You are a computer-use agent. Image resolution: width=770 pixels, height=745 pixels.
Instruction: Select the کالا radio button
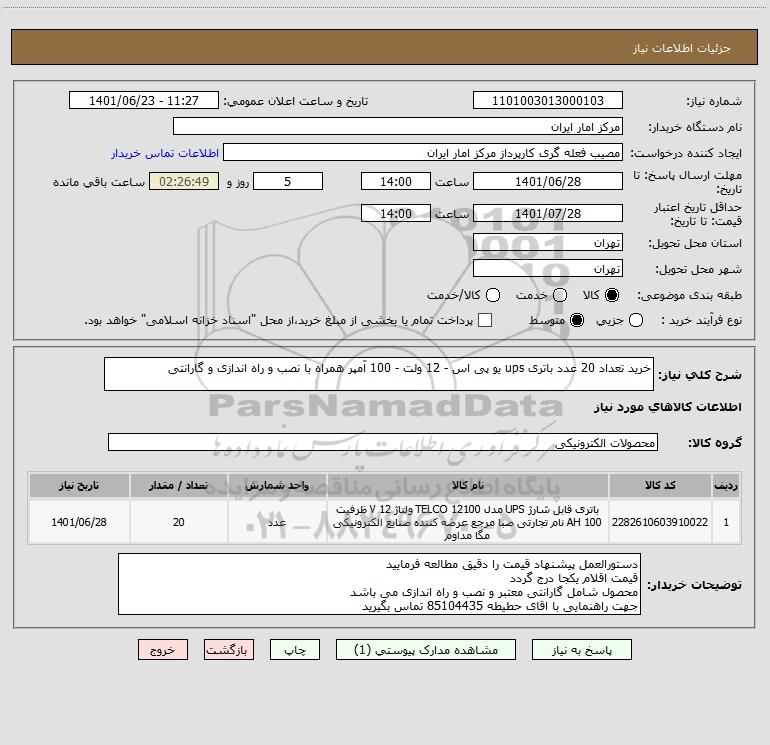click(x=612, y=295)
